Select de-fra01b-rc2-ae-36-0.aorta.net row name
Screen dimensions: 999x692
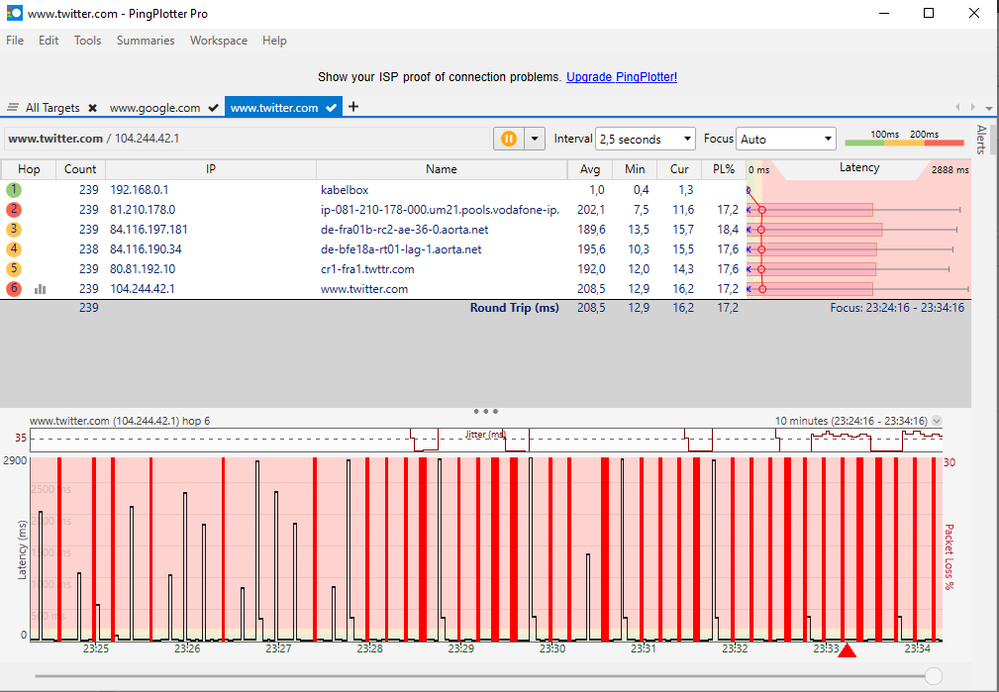405,229
